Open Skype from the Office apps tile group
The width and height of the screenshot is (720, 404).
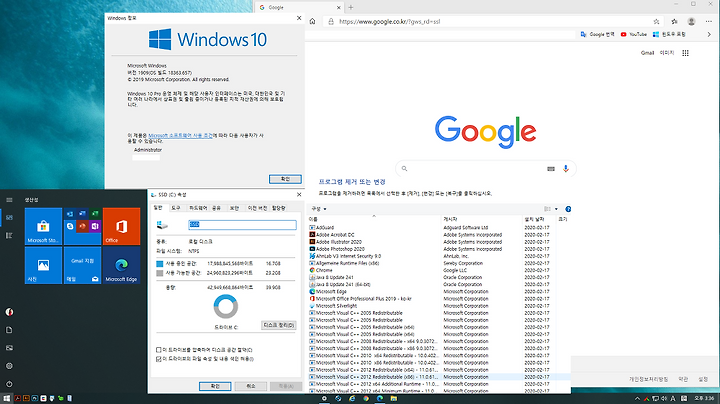pyautogui.click(x=70, y=226)
